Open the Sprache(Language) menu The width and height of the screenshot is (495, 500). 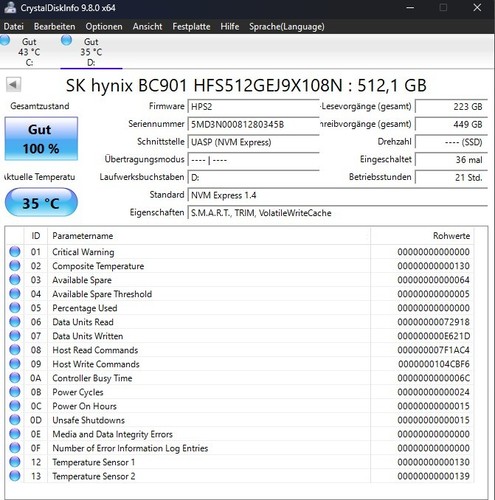[x=287, y=26]
